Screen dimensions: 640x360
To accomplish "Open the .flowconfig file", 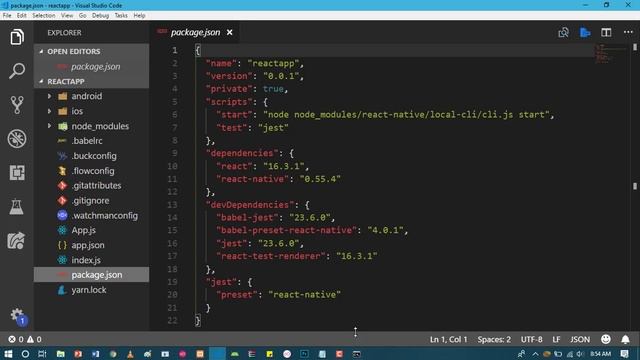I will click(x=91, y=171).
